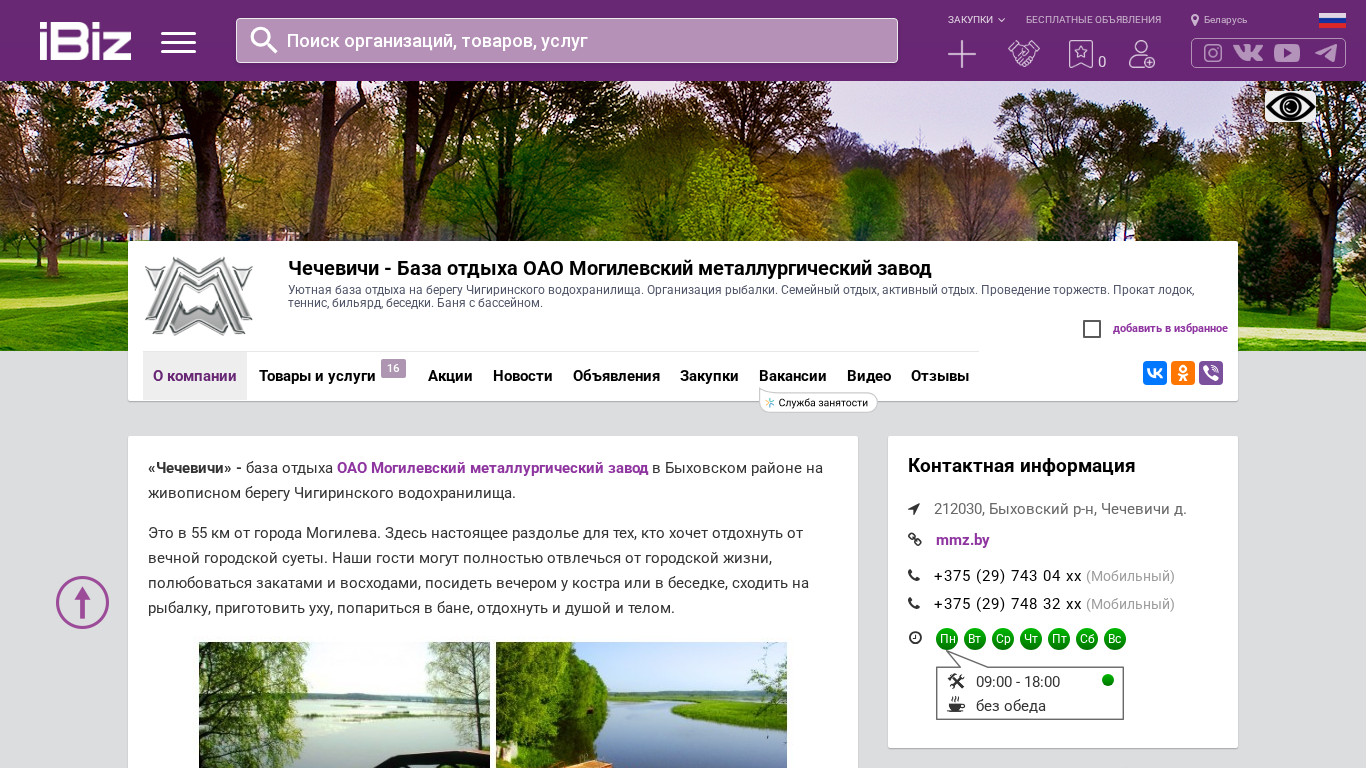Open the Товары и услуги tab

tap(317, 376)
